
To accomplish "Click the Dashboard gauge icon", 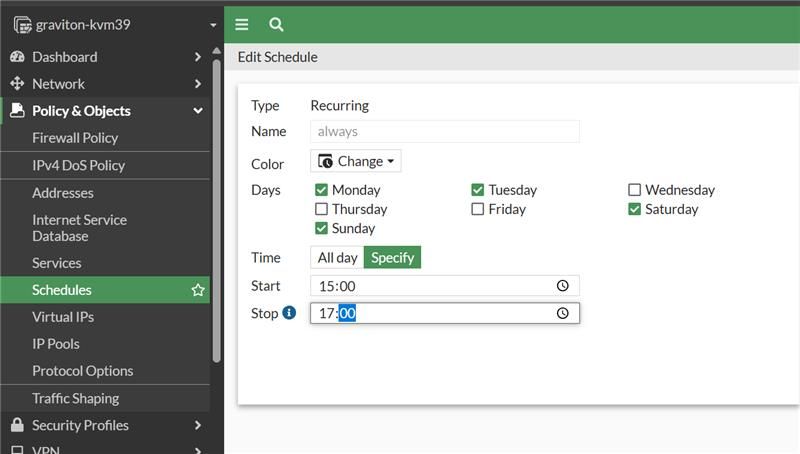I will pyautogui.click(x=17, y=57).
